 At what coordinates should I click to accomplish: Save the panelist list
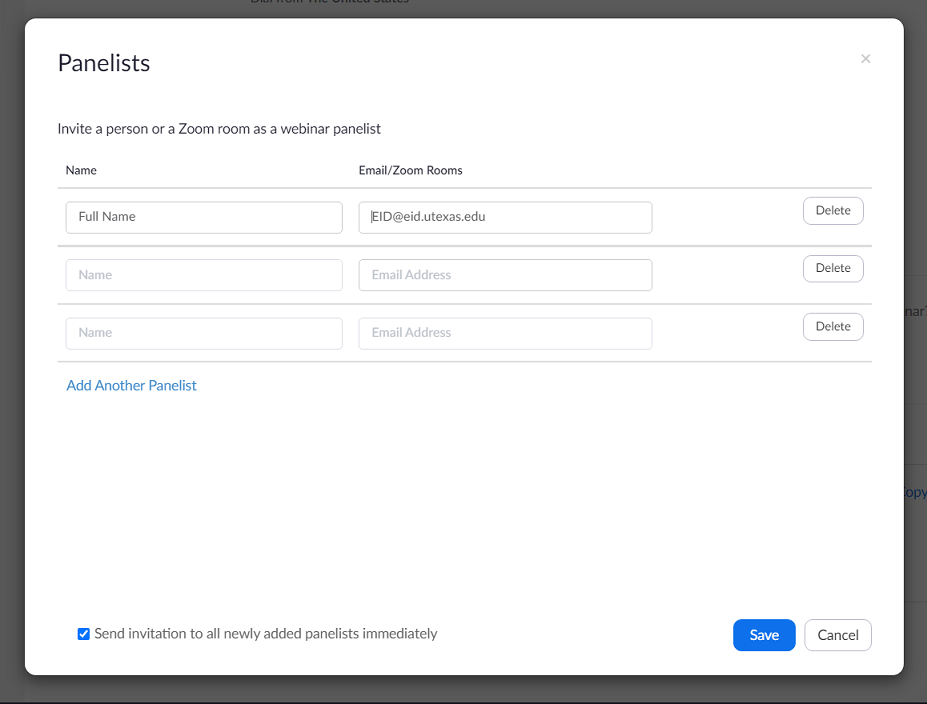click(764, 635)
